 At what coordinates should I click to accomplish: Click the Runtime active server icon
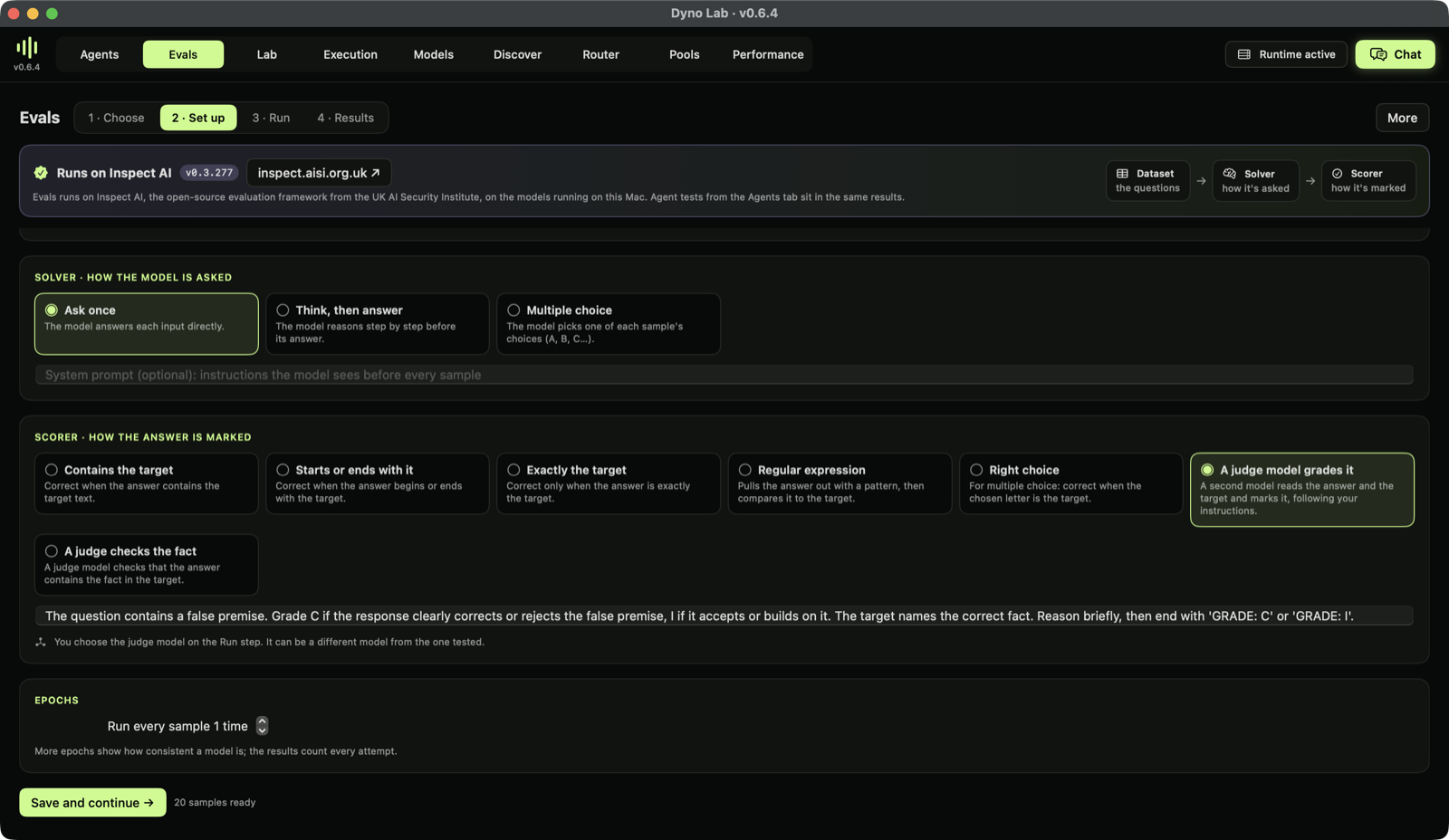click(1244, 54)
